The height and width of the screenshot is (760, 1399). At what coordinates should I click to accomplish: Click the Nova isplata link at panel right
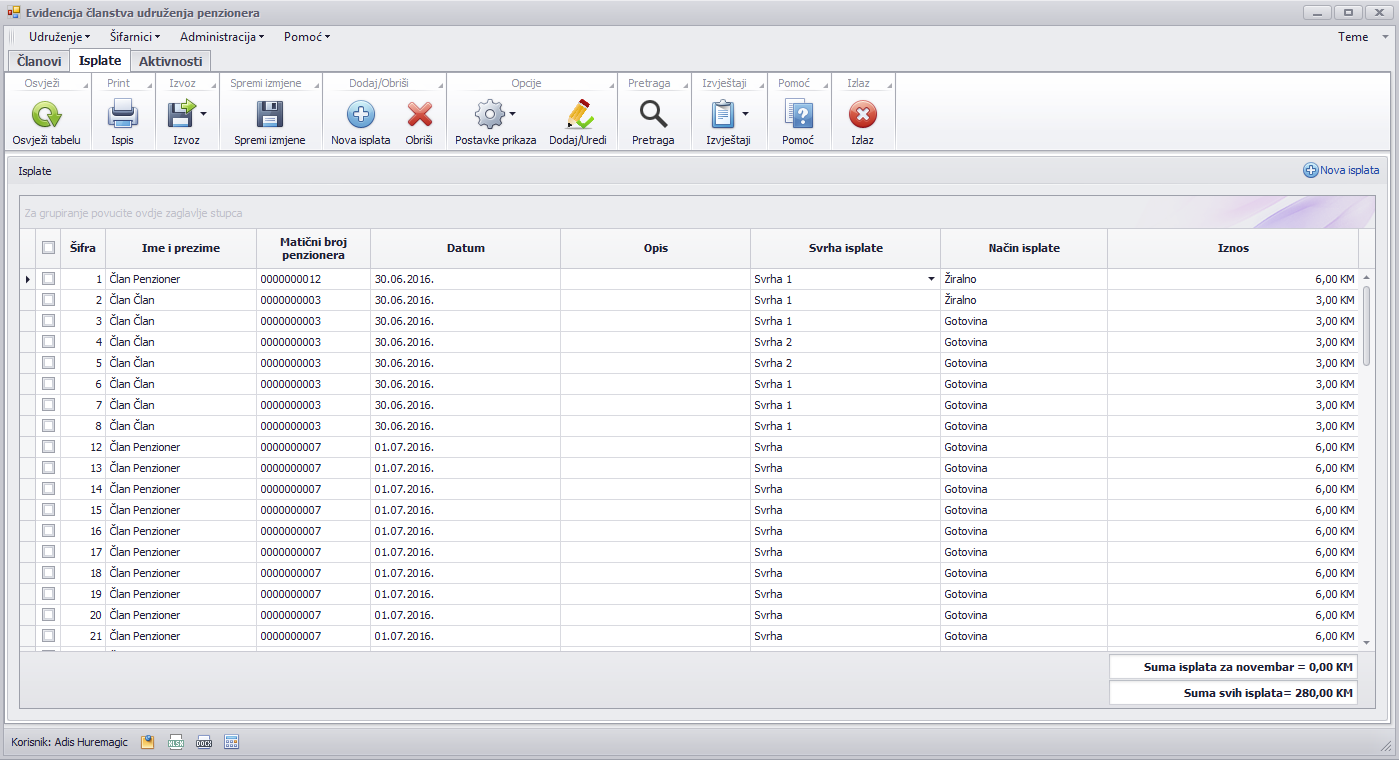pos(1341,170)
